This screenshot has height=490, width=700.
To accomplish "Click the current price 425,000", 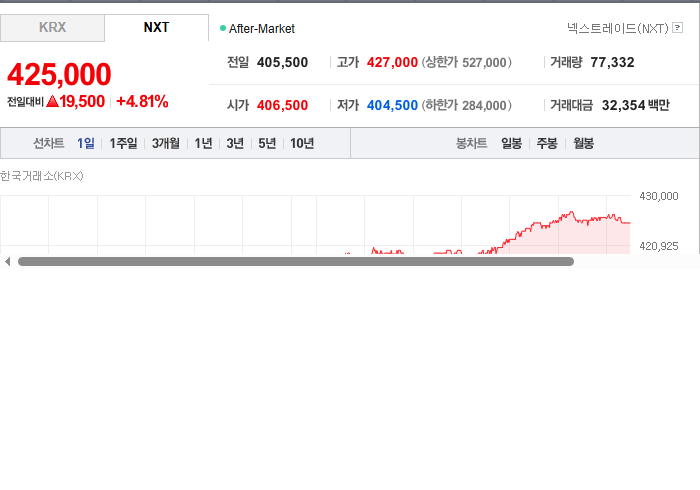I will (x=59, y=74).
